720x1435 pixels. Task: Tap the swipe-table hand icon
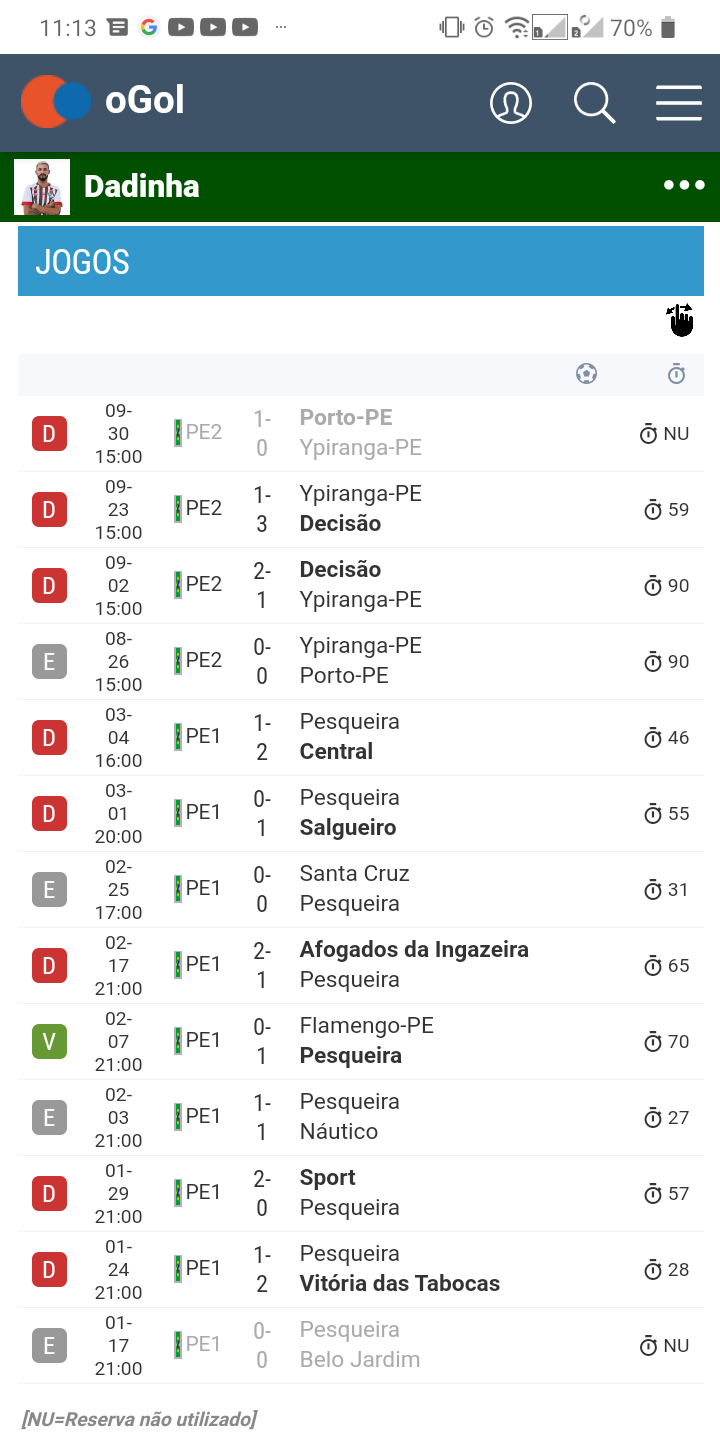tap(680, 320)
